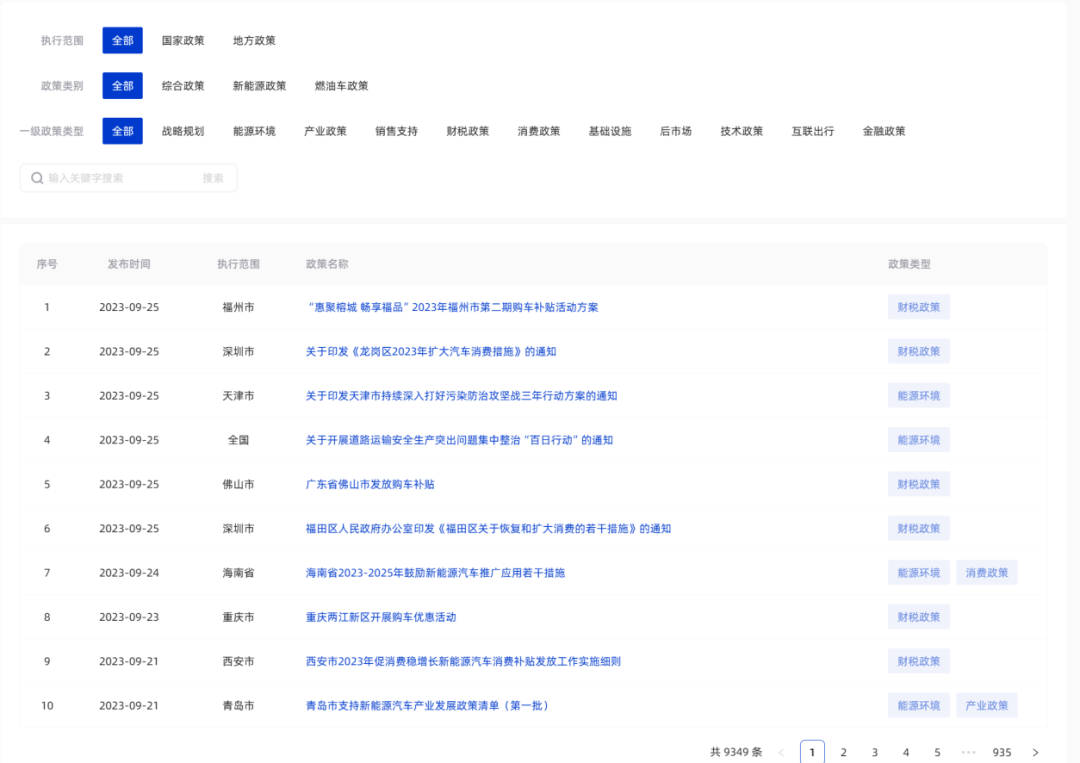Click the keyword search input field
The width and height of the screenshot is (1080, 763).
pos(120,178)
